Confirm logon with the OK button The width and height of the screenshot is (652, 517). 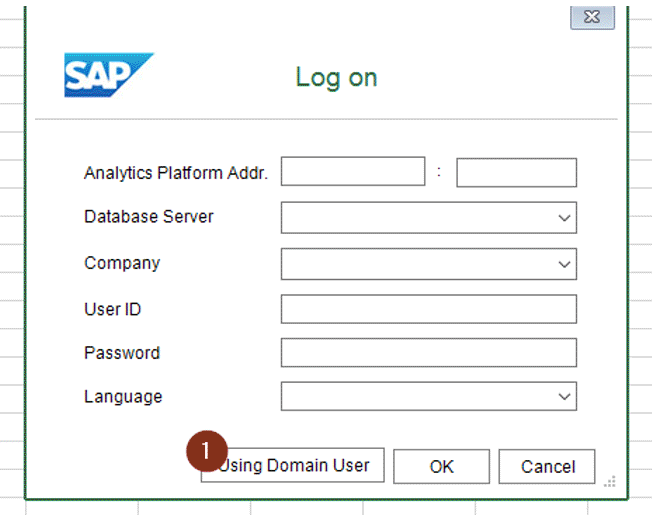[x=442, y=466]
